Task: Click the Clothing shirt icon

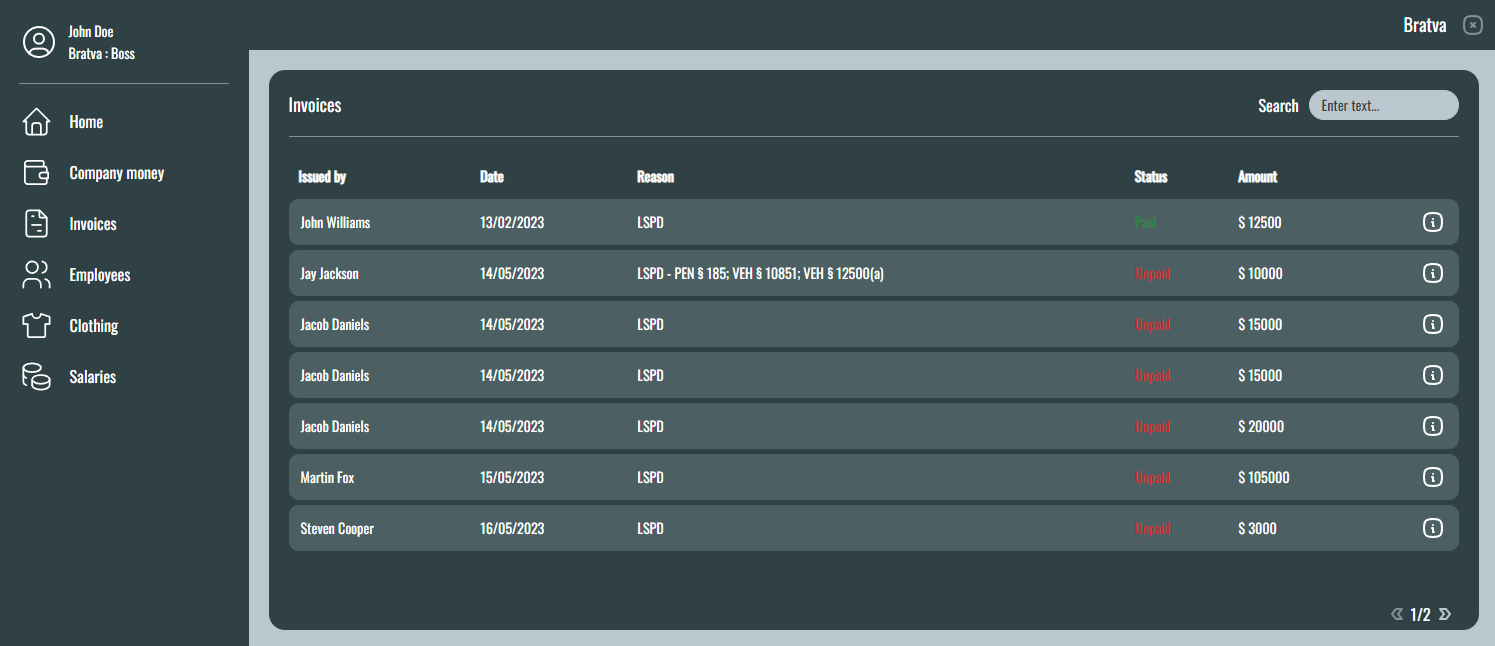Action: click(x=36, y=326)
